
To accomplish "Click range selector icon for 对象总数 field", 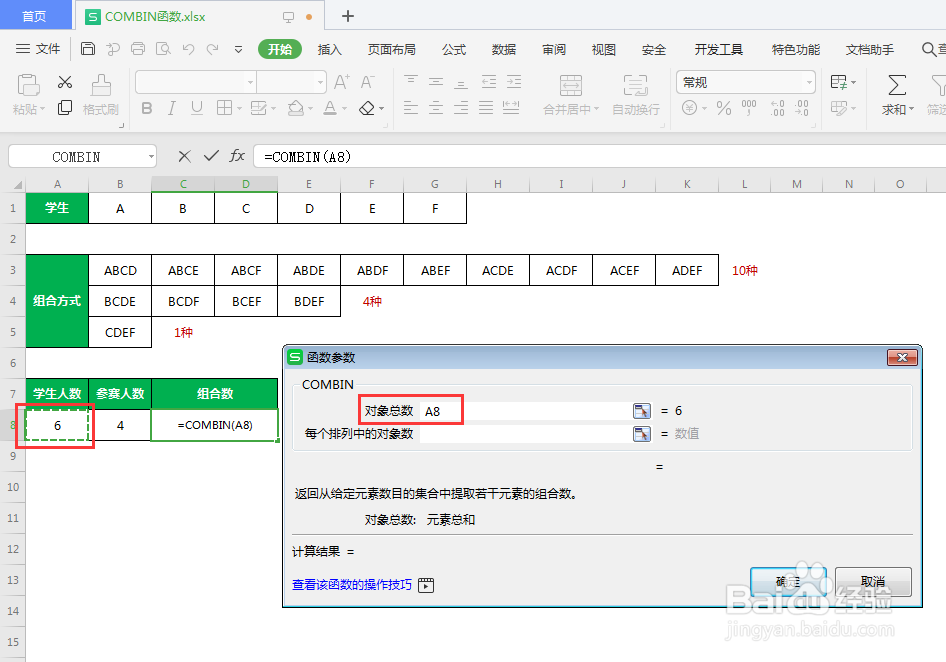I will pos(642,411).
